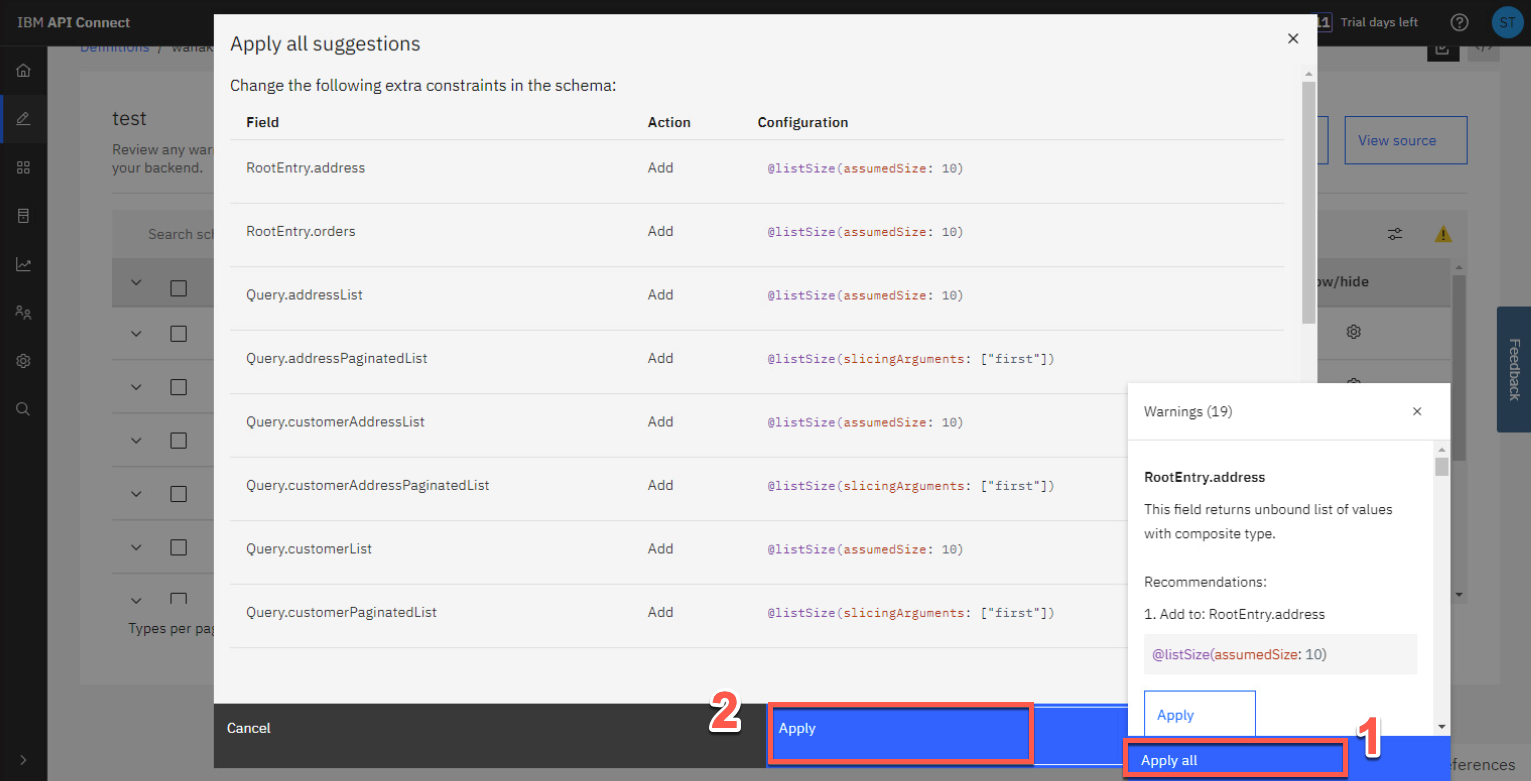Expand the third schema row chevron

pyautogui.click(x=137, y=441)
